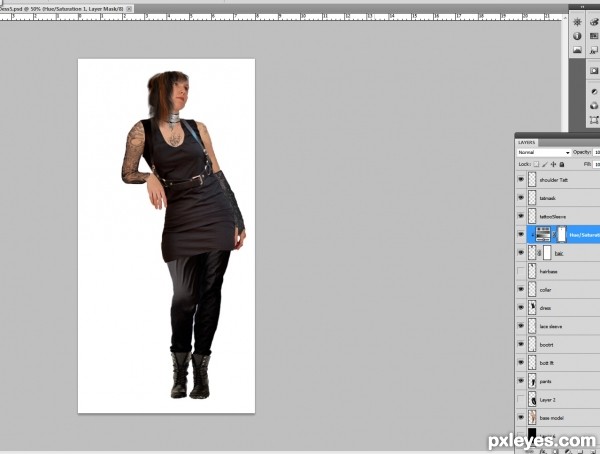This screenshot has height=454, width=600.
Task: Open the Histogram panel icon
Action: 577,50
